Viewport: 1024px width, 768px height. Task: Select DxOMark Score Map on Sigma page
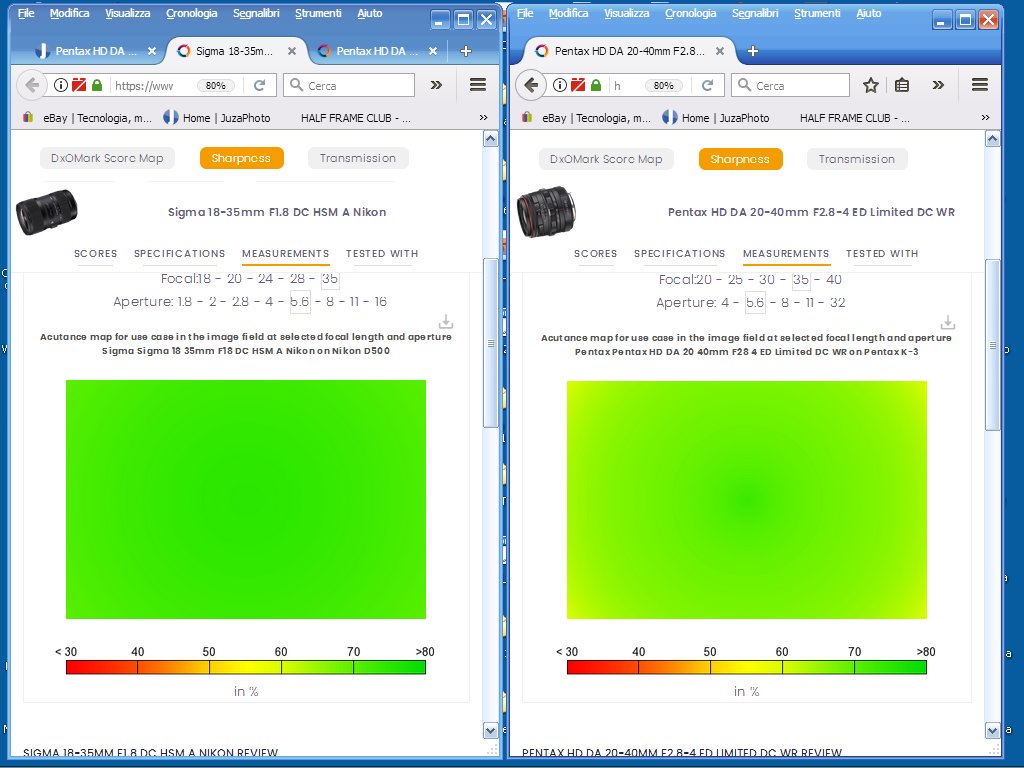point(107,158)
